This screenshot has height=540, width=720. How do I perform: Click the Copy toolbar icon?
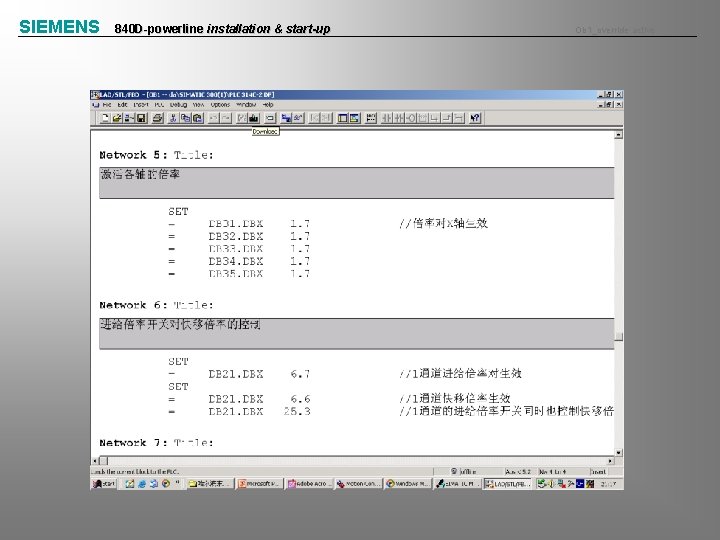coord(186,118)
